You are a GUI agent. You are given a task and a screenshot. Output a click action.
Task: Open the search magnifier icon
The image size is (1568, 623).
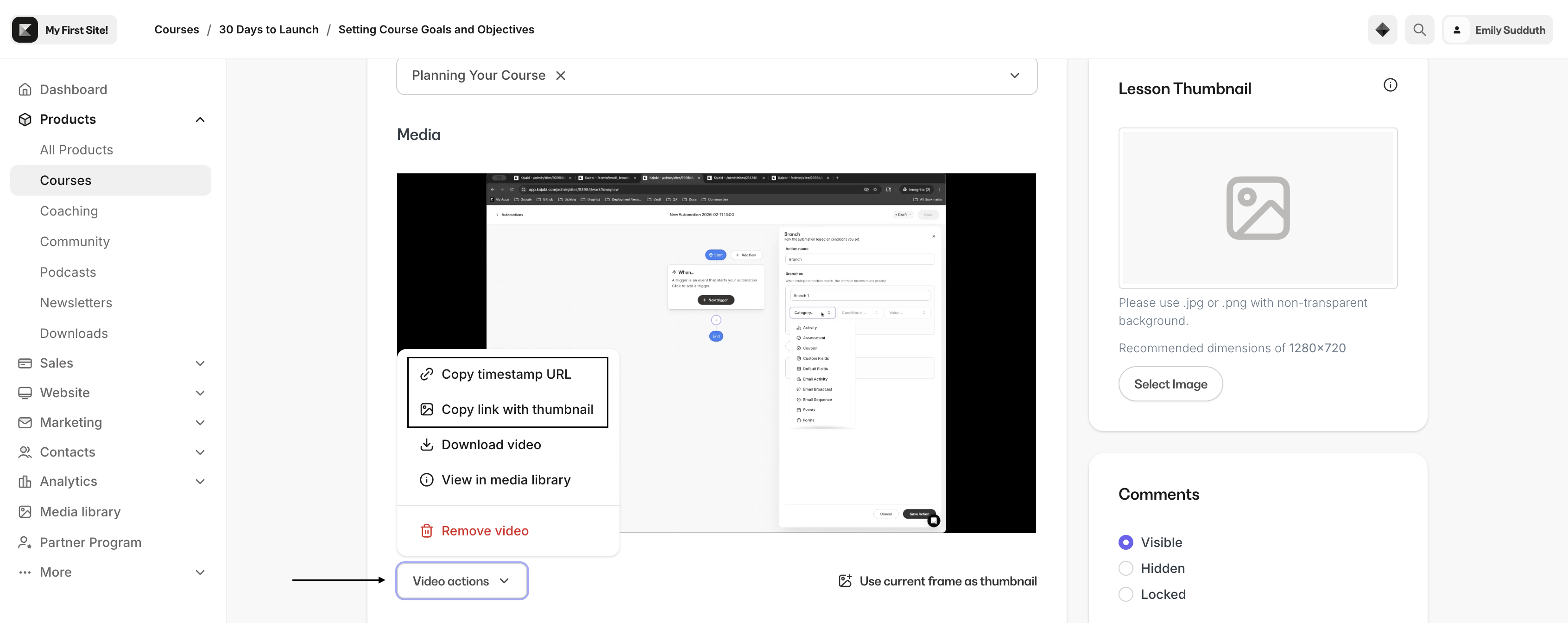[1419, 29]
